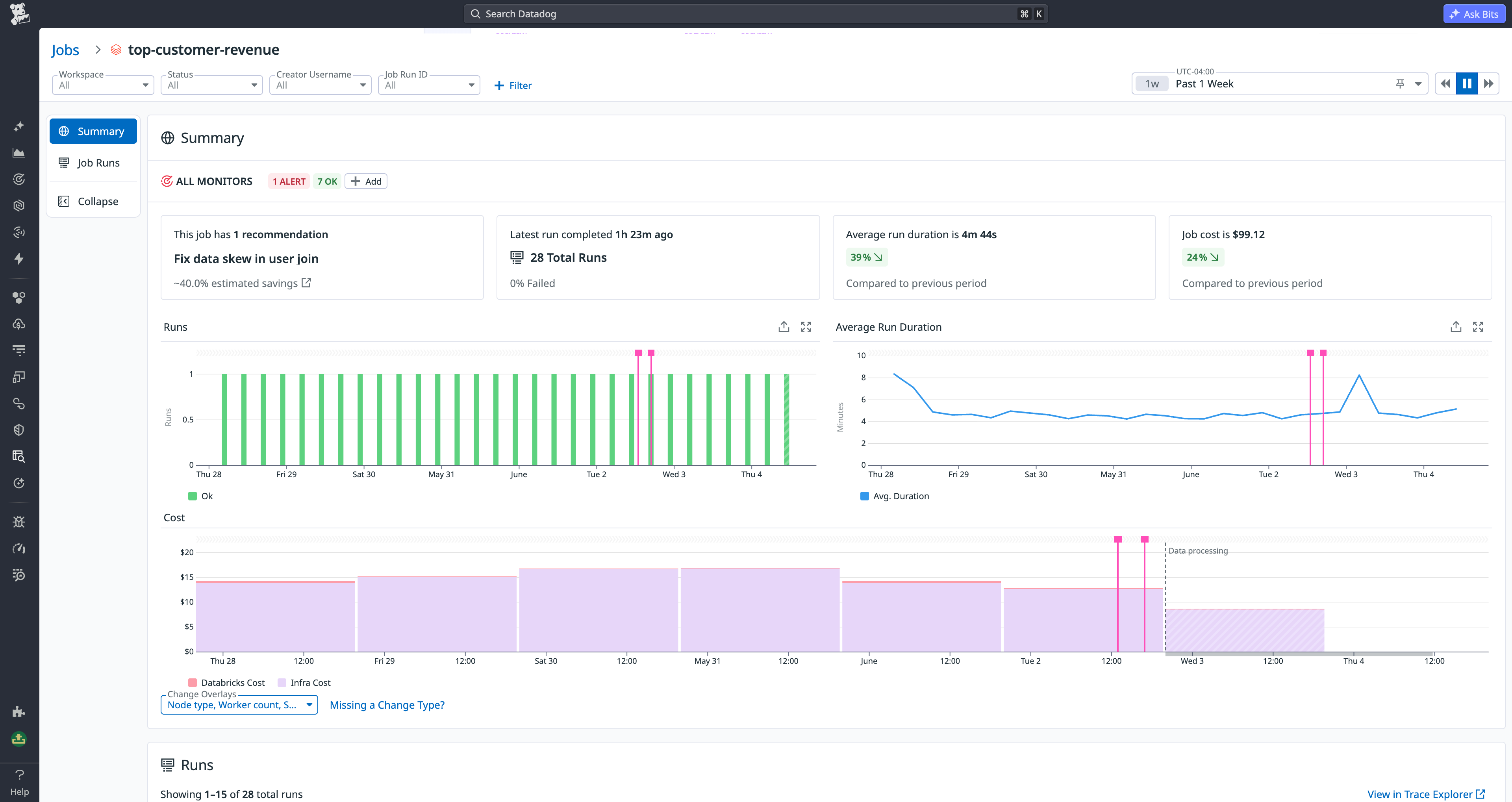Viewport: 1512px width, 802px height.
Task: Open Integrations puzzle piece icon
Action: tap(19, 711)
